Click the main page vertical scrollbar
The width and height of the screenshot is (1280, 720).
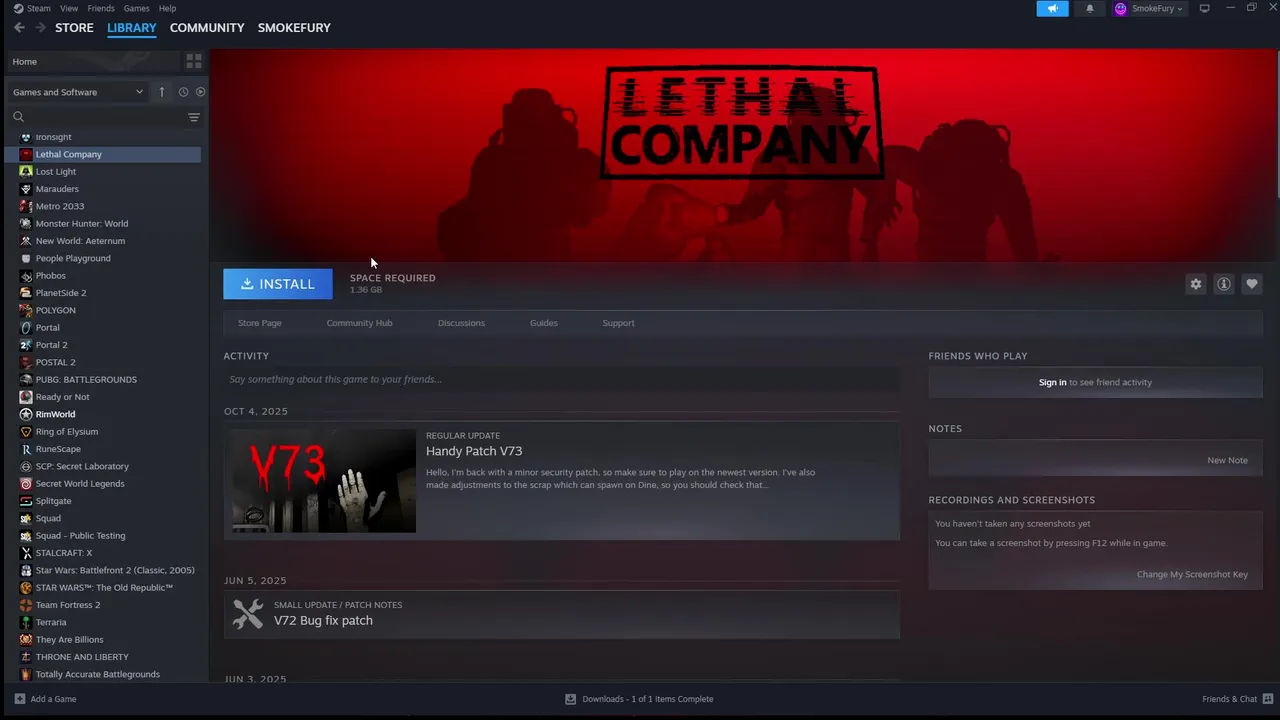point(1277,123)
